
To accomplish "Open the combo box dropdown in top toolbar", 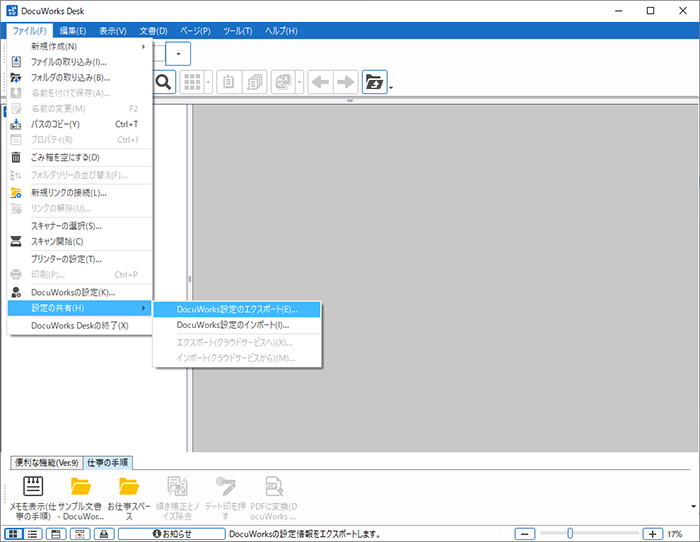I will point(178,54).
